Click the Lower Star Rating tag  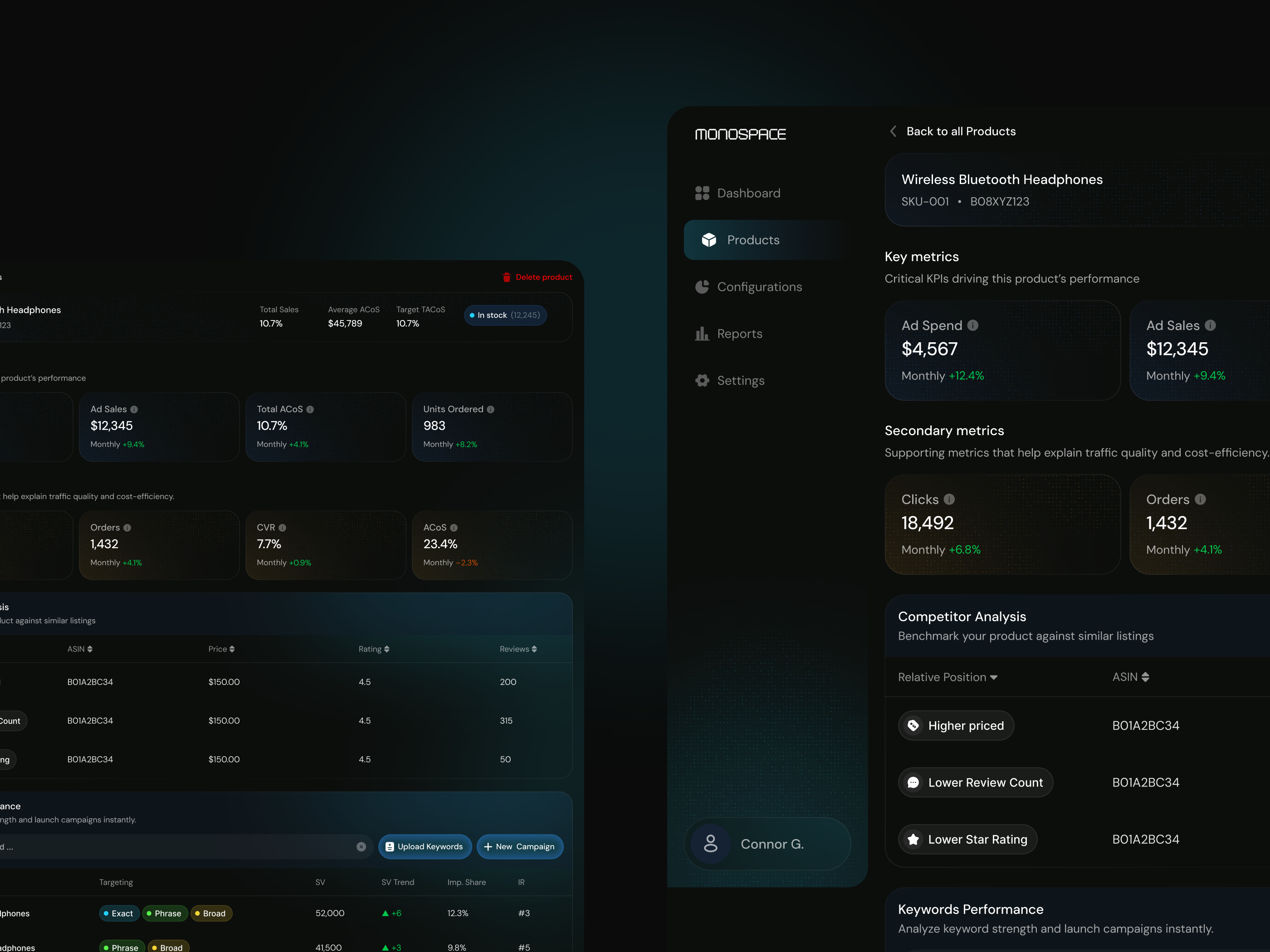967,840
